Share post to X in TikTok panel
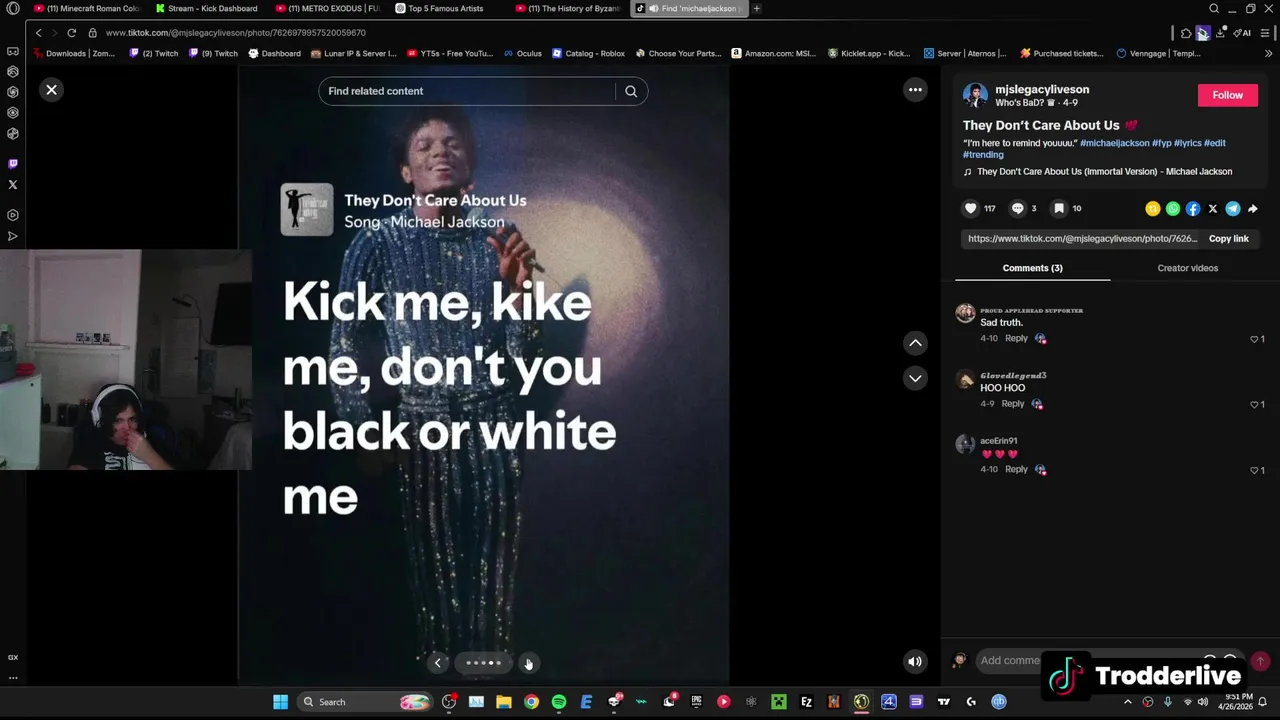This screenshot has width=1280, height=720. (1213, 209)
